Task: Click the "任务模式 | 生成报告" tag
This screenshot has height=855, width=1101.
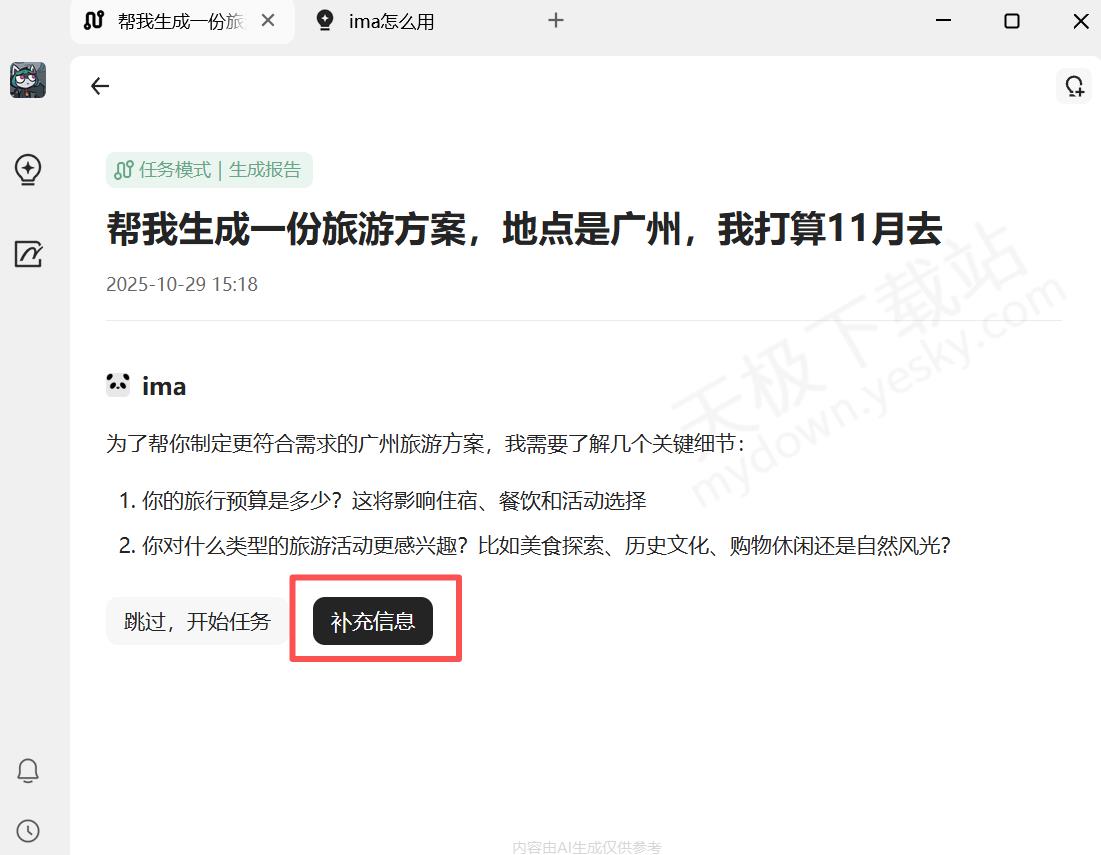Action: (x=209, y=170)
